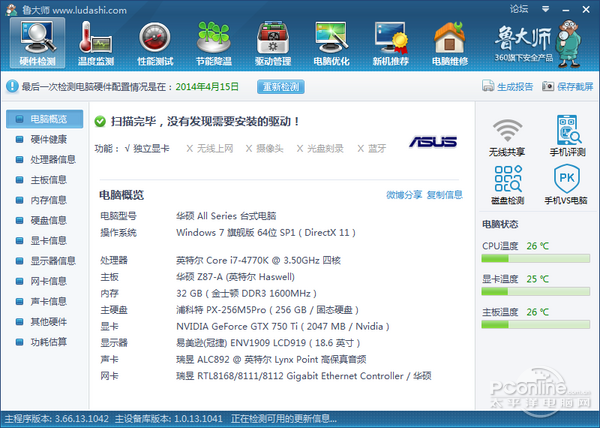
Task: Click the RTL8168 Ethernet Controller text
Action: click(x=303, y=376)
